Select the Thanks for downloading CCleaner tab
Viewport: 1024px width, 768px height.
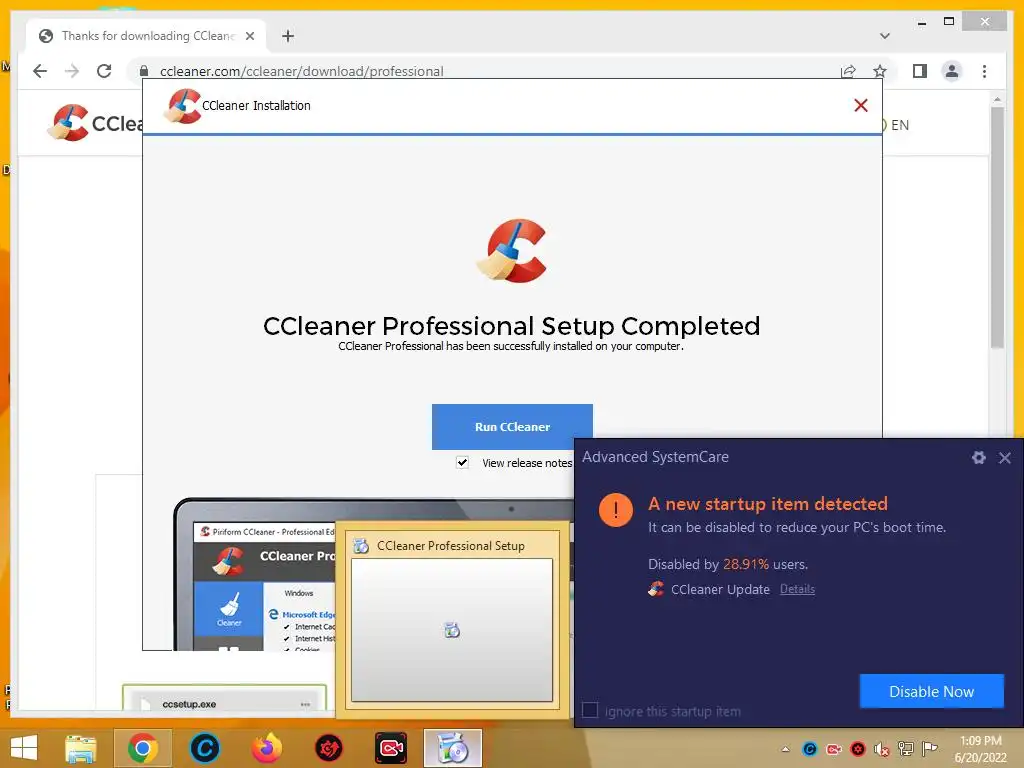[146, 36]
